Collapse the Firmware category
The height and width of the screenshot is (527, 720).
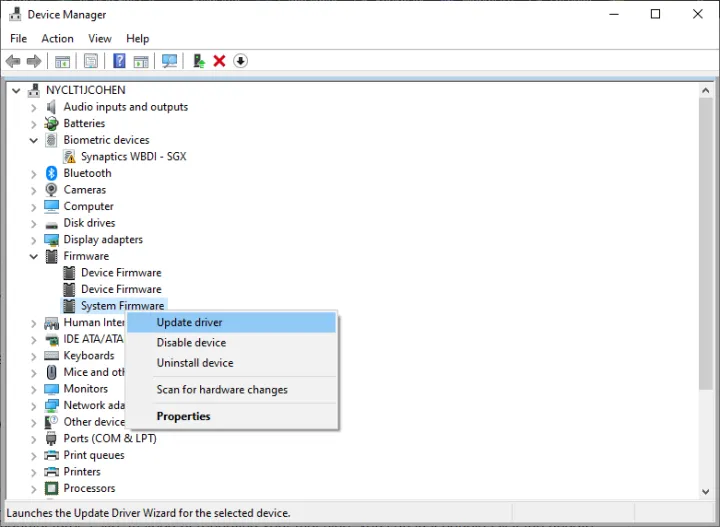34,256
